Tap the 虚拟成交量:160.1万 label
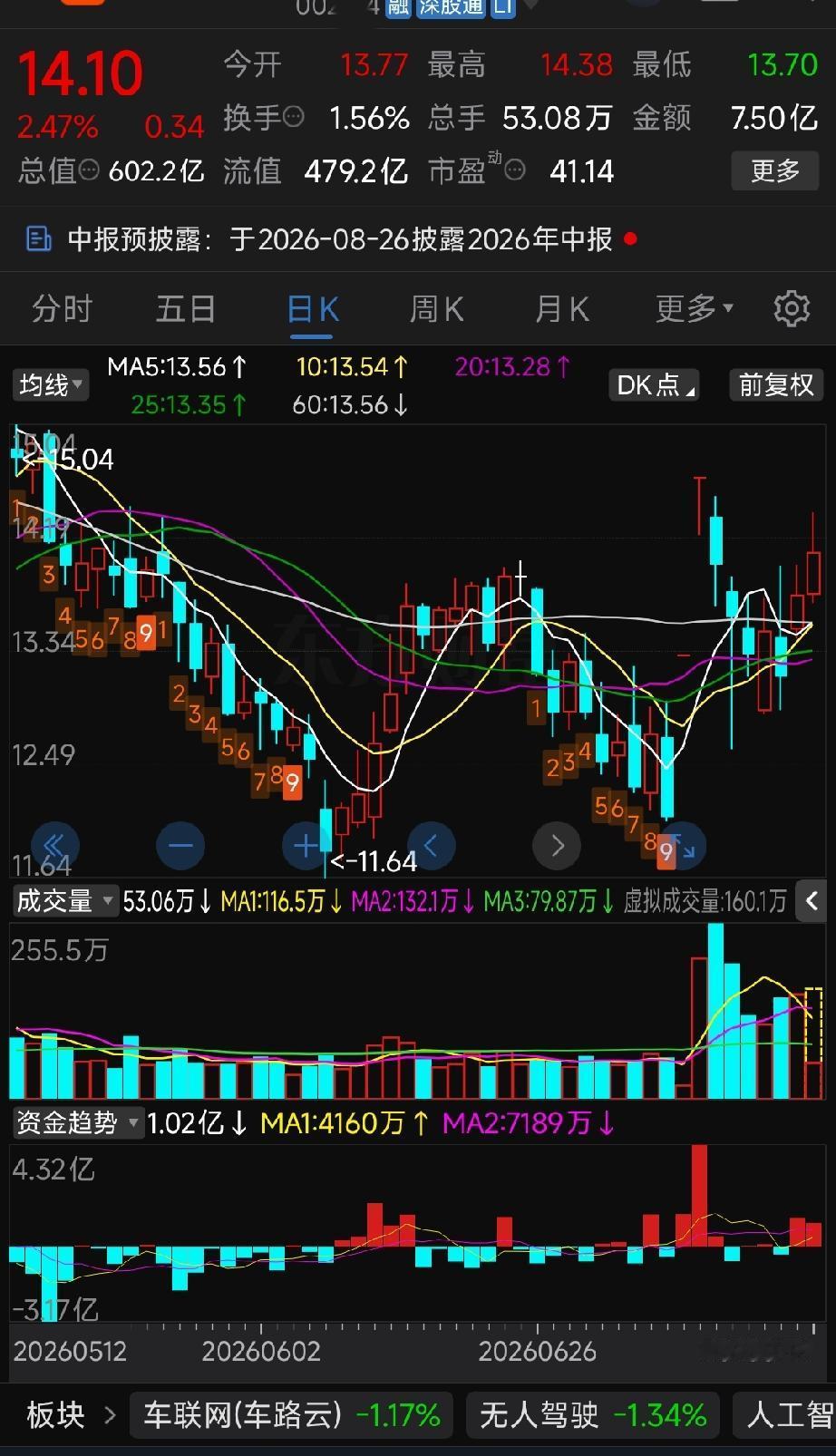 (x=705, y=901)
